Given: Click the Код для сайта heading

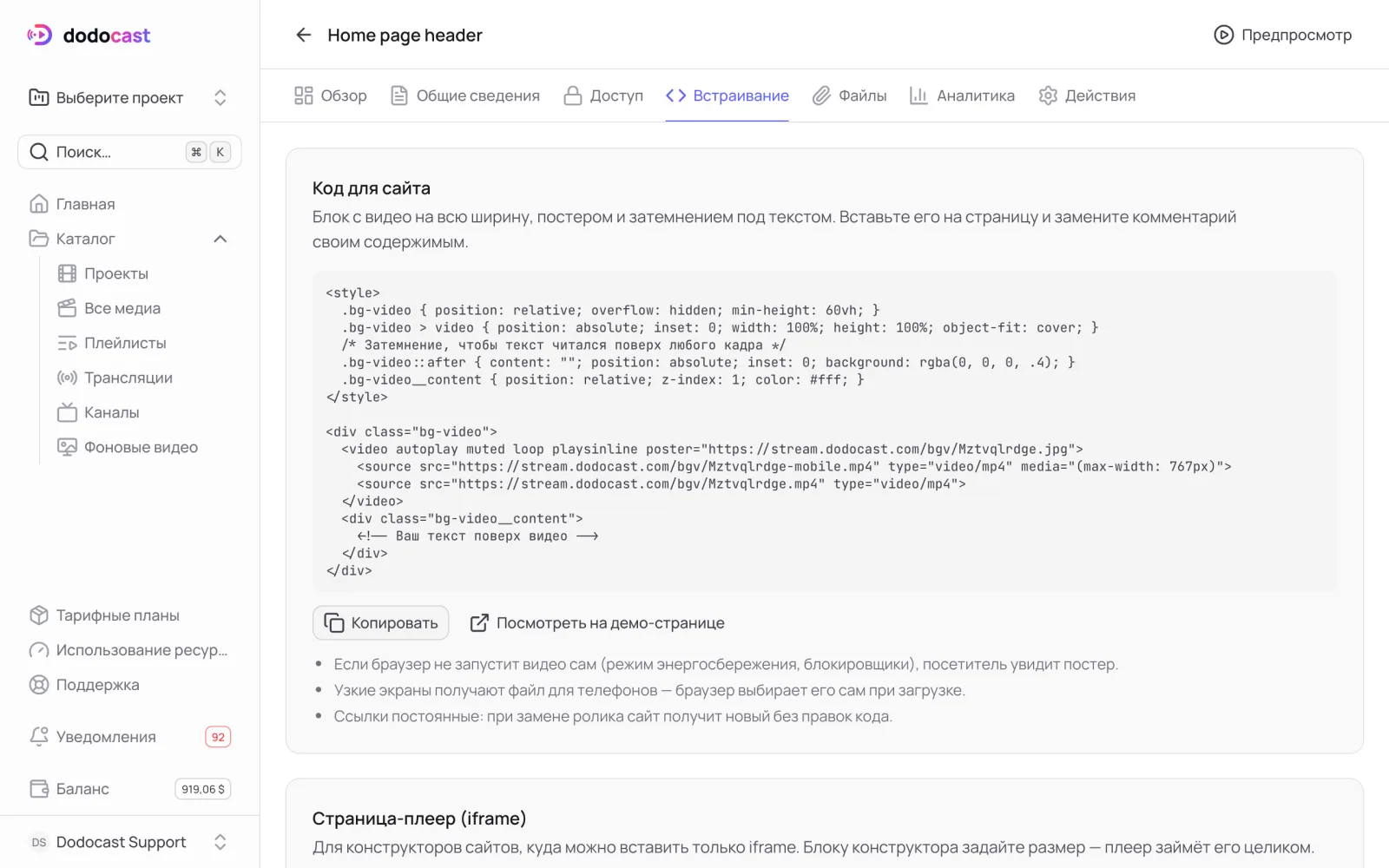Looking at the screenshot, I should point(372,188).
